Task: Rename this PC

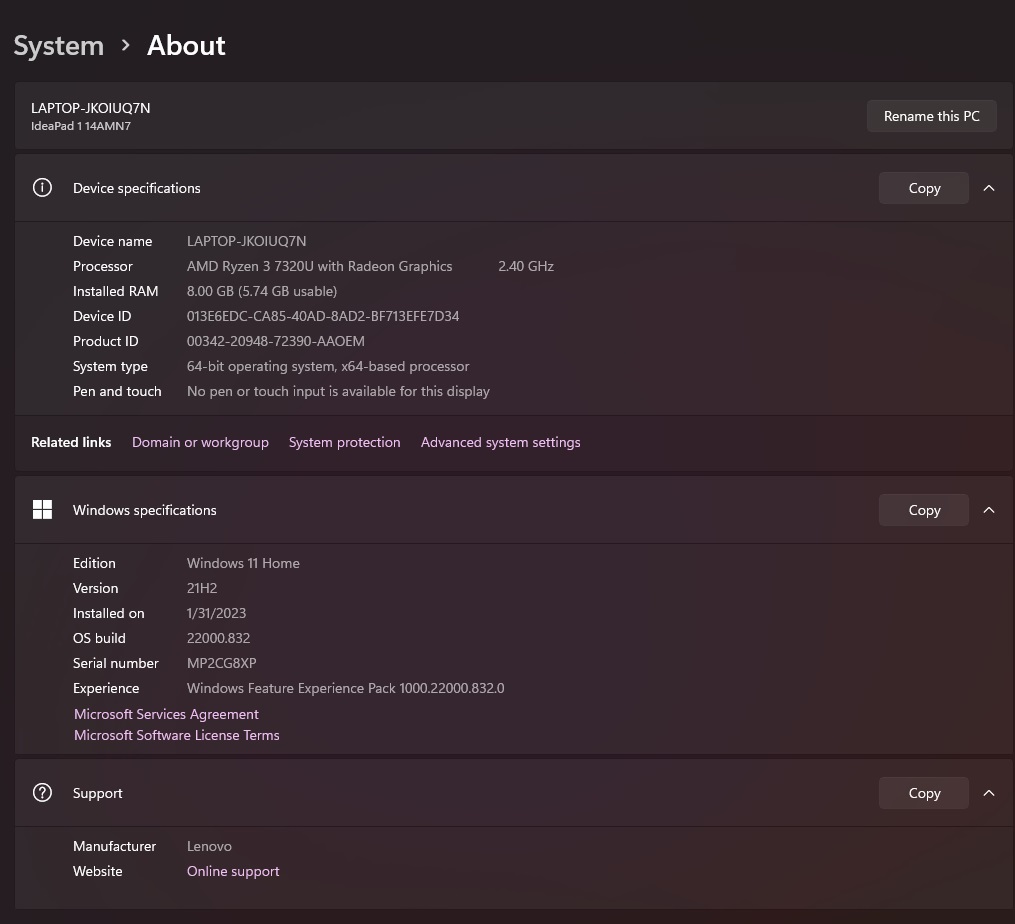Action: tap(931, 116)
